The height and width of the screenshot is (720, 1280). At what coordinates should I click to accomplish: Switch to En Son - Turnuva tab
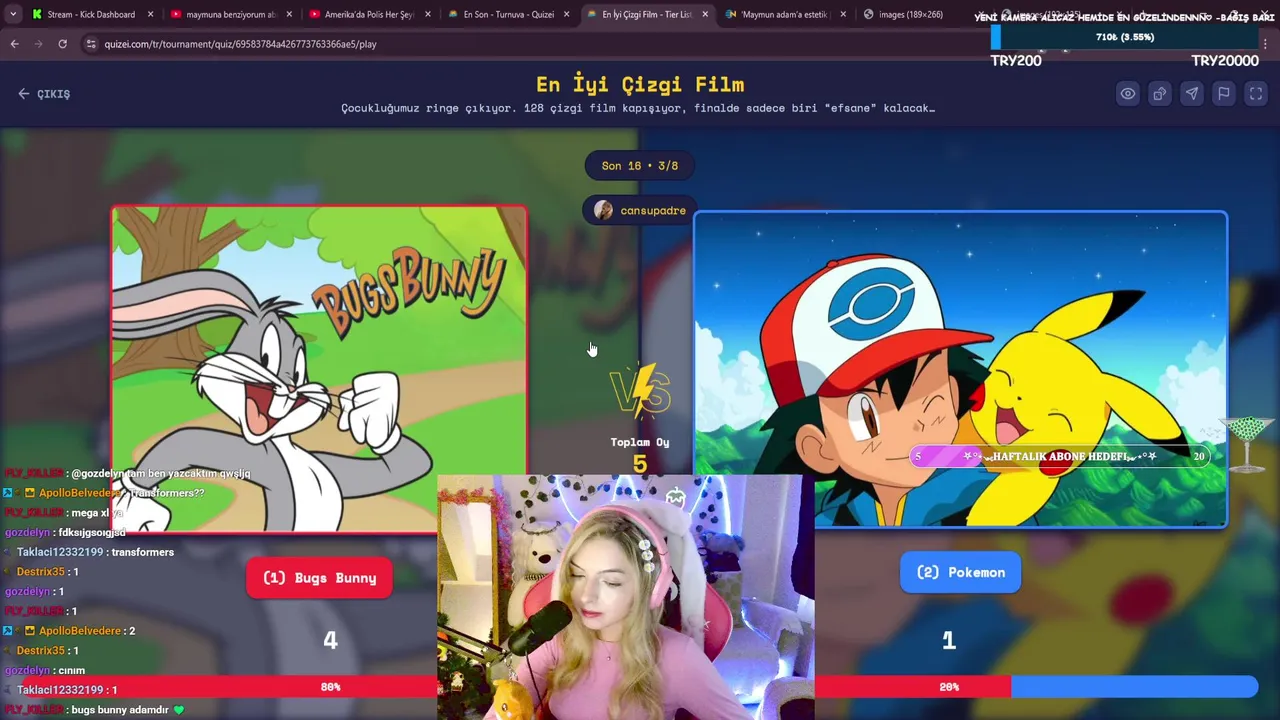coord(508,14)
